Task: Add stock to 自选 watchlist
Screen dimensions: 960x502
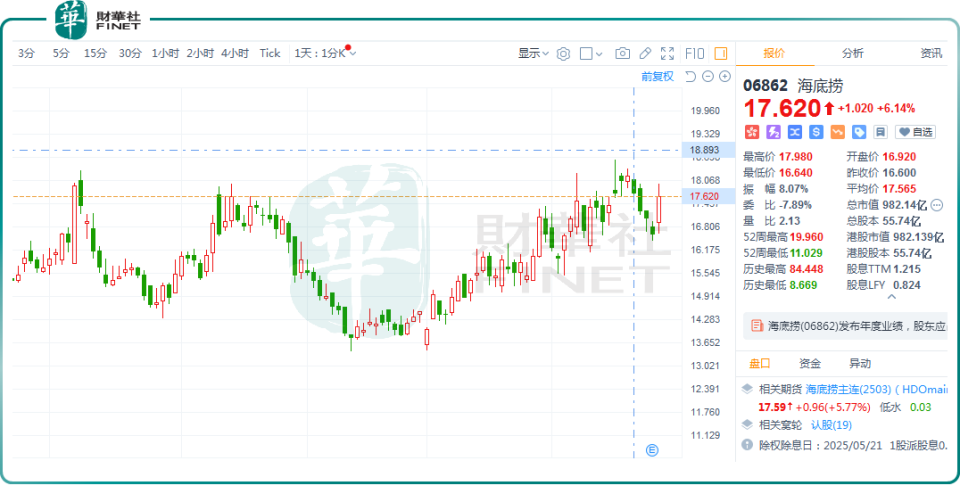Action: click(915, 132)
